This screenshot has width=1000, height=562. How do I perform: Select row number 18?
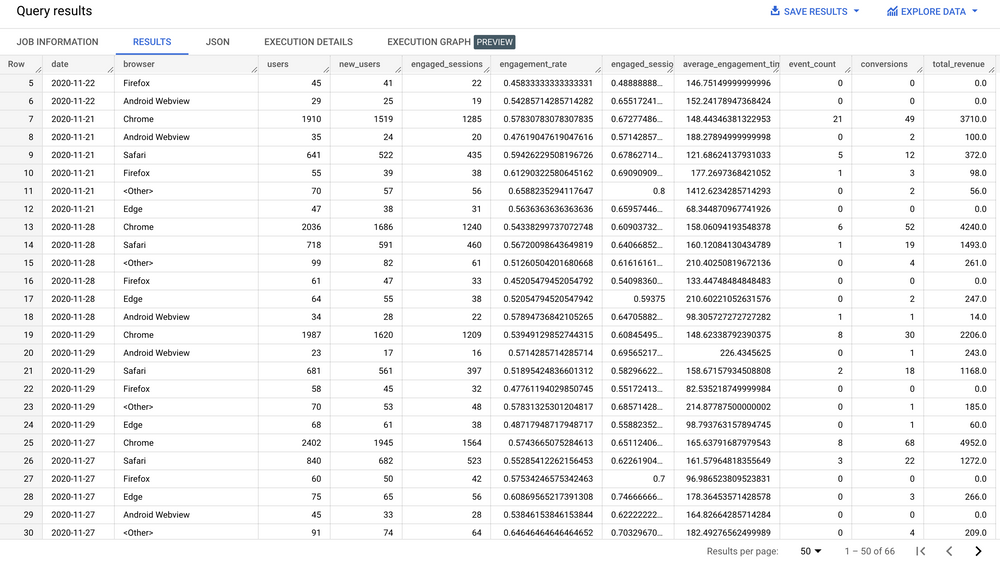click(x=28, y=317)
